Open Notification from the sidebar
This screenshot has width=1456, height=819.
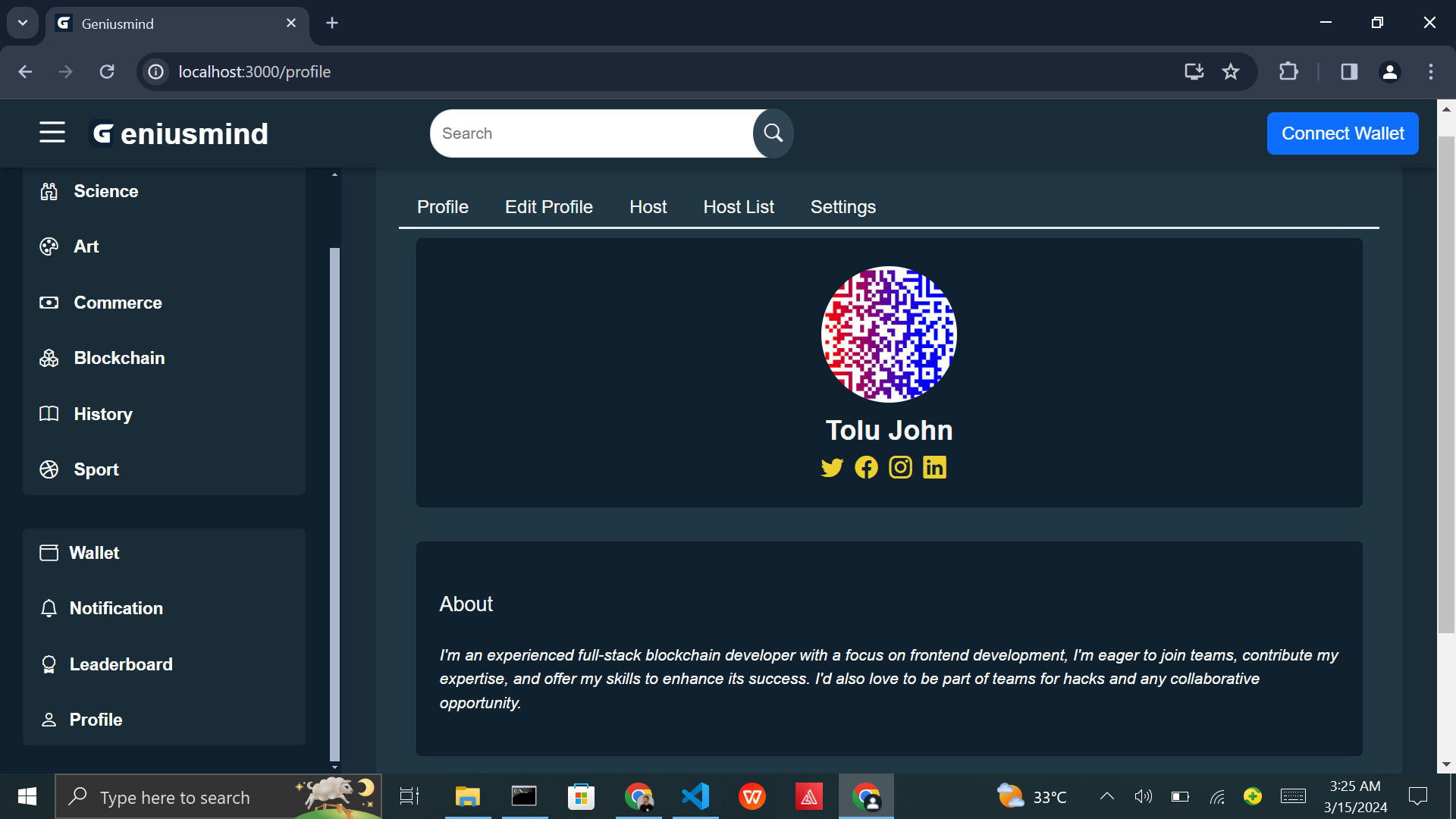pos(116,608)
